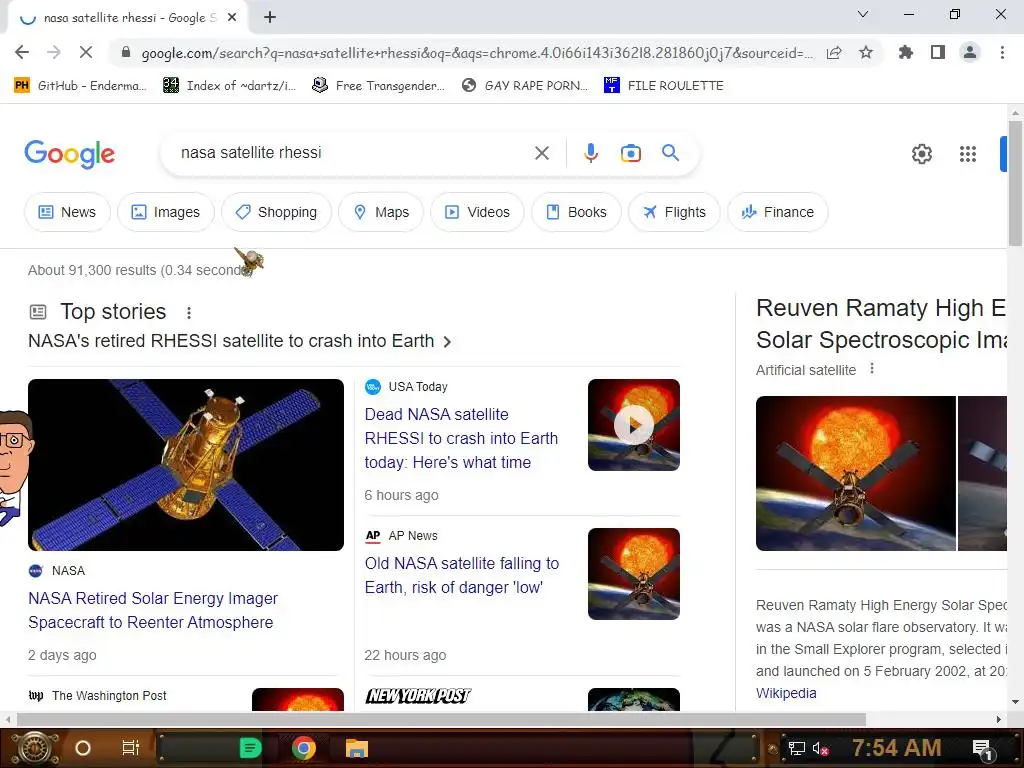Open Wikipedia link in knowledge panel
The width and height of the screenshot is (1024, 768).
click(x=786, y=693)
